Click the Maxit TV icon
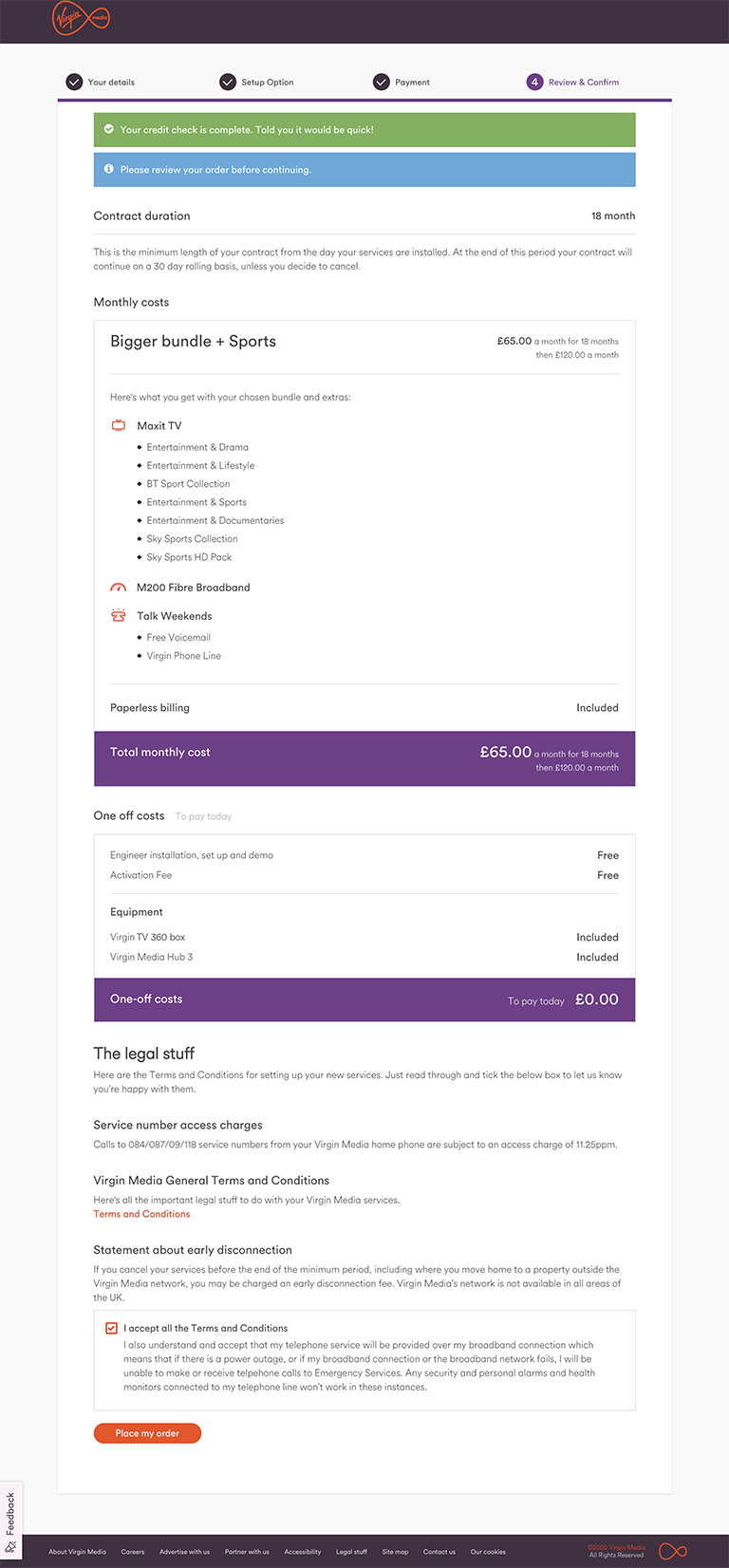 click(119, 426)
